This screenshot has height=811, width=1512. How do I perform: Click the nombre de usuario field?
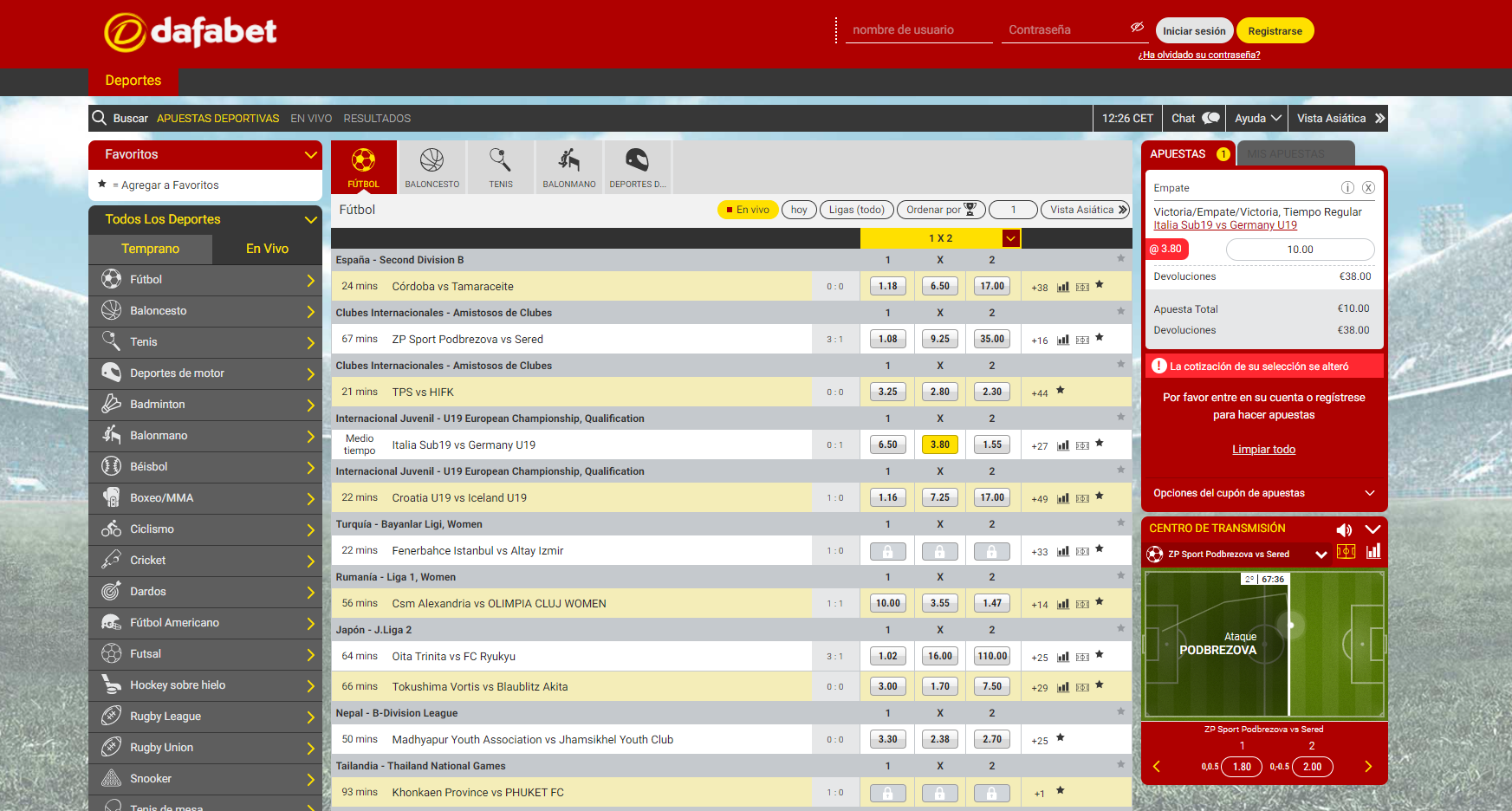tap(918, 29)
